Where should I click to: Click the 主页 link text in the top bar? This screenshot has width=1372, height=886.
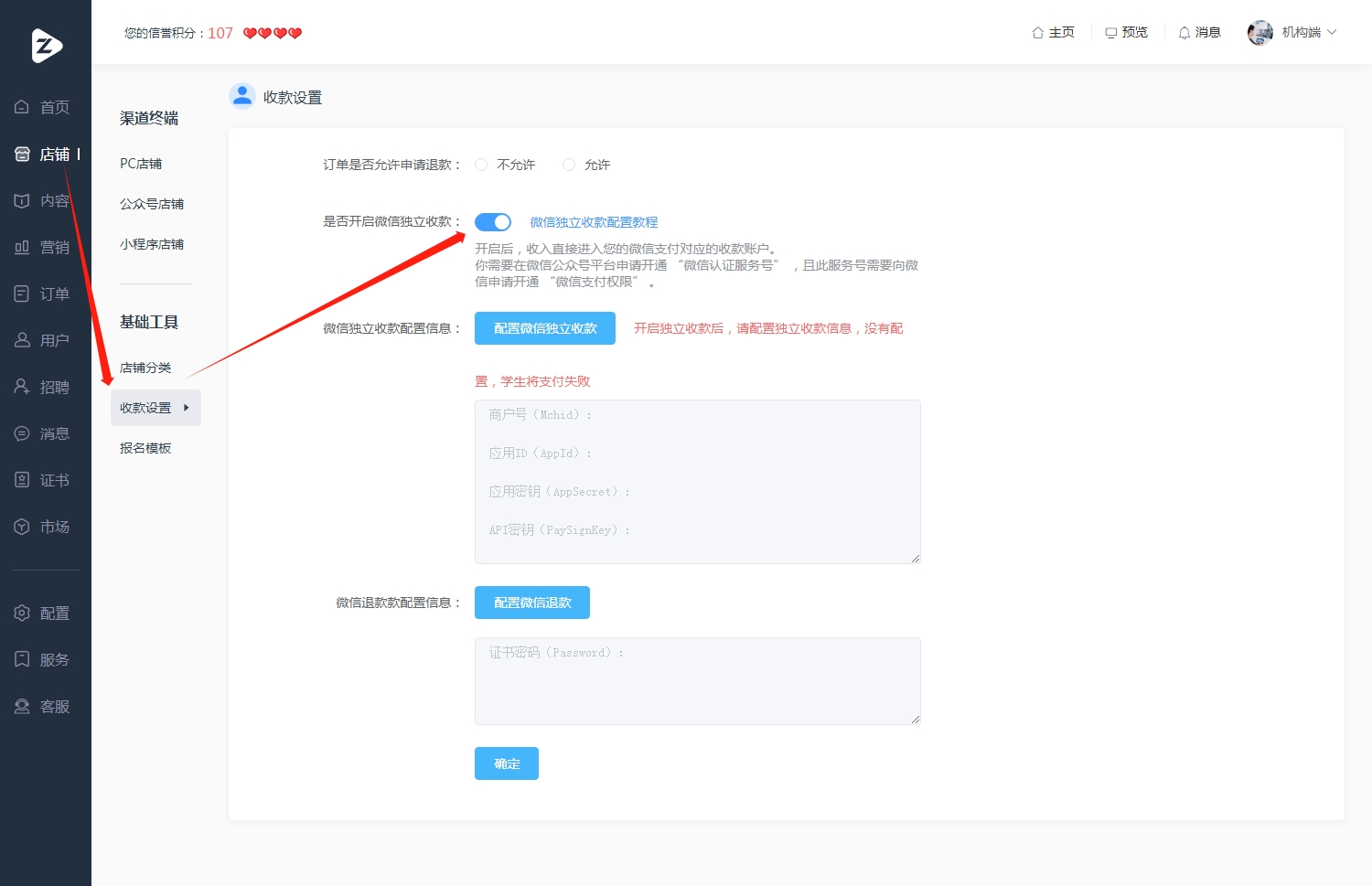1062,33
